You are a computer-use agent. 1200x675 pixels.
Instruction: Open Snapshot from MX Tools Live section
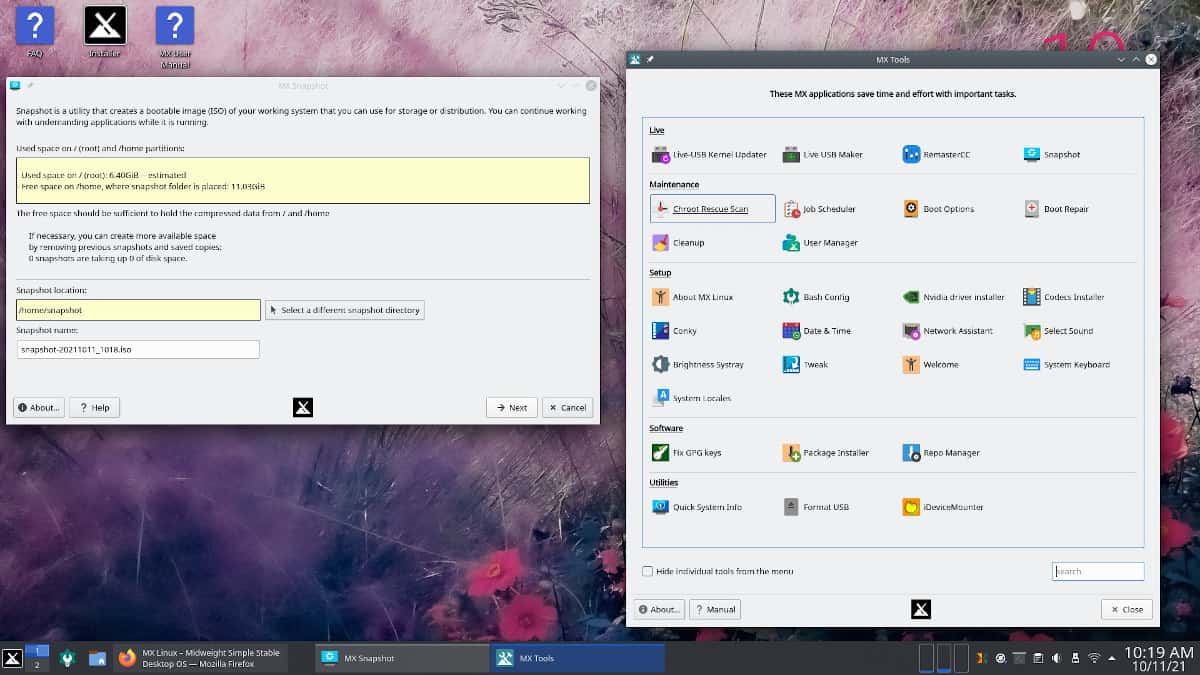tap(1052, 155)
